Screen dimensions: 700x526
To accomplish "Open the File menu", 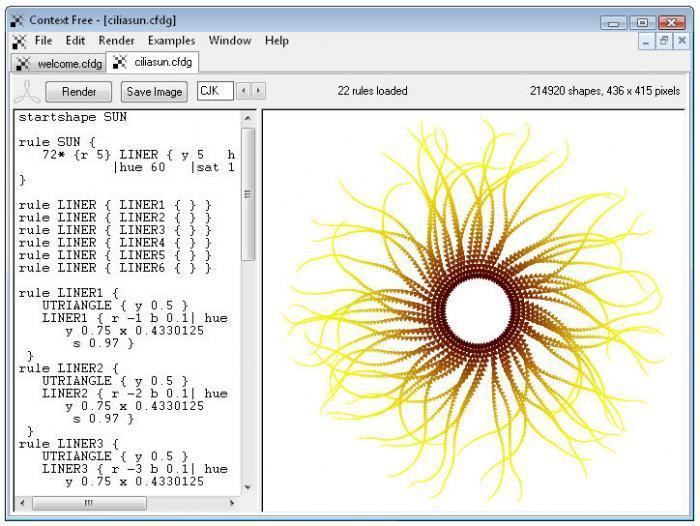I will tap(43, 41).
